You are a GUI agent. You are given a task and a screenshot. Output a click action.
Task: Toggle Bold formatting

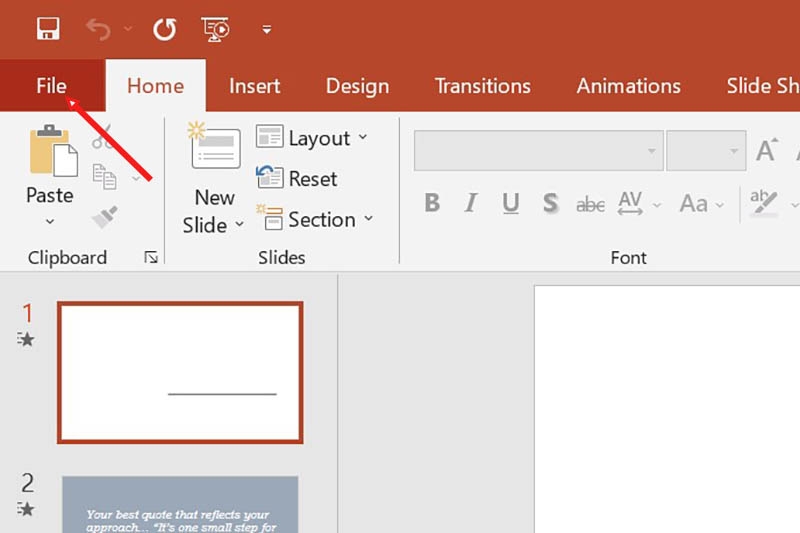(x=432, y=203)
